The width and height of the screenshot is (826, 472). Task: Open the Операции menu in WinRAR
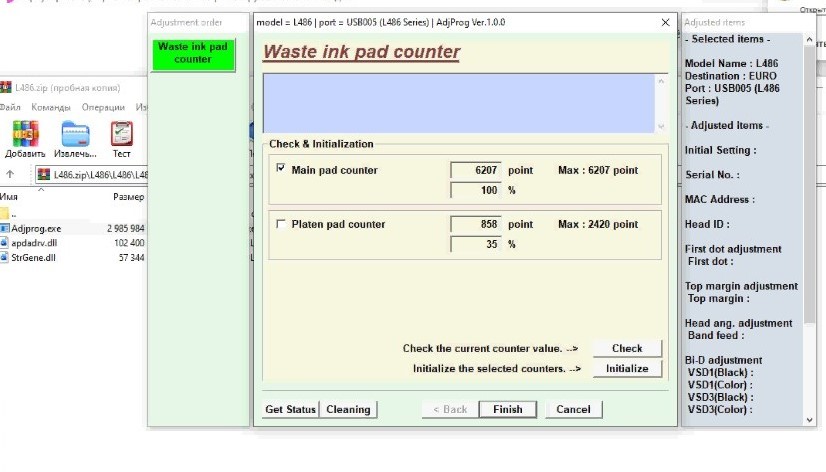pos(103,107)
